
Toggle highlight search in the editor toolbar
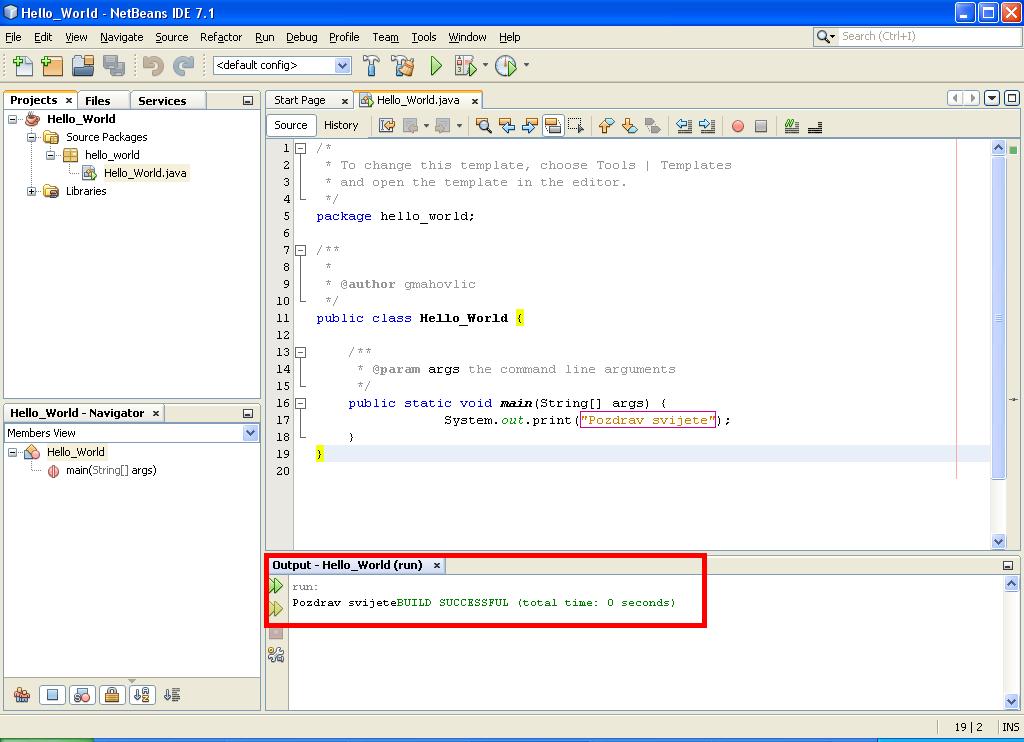553,126
